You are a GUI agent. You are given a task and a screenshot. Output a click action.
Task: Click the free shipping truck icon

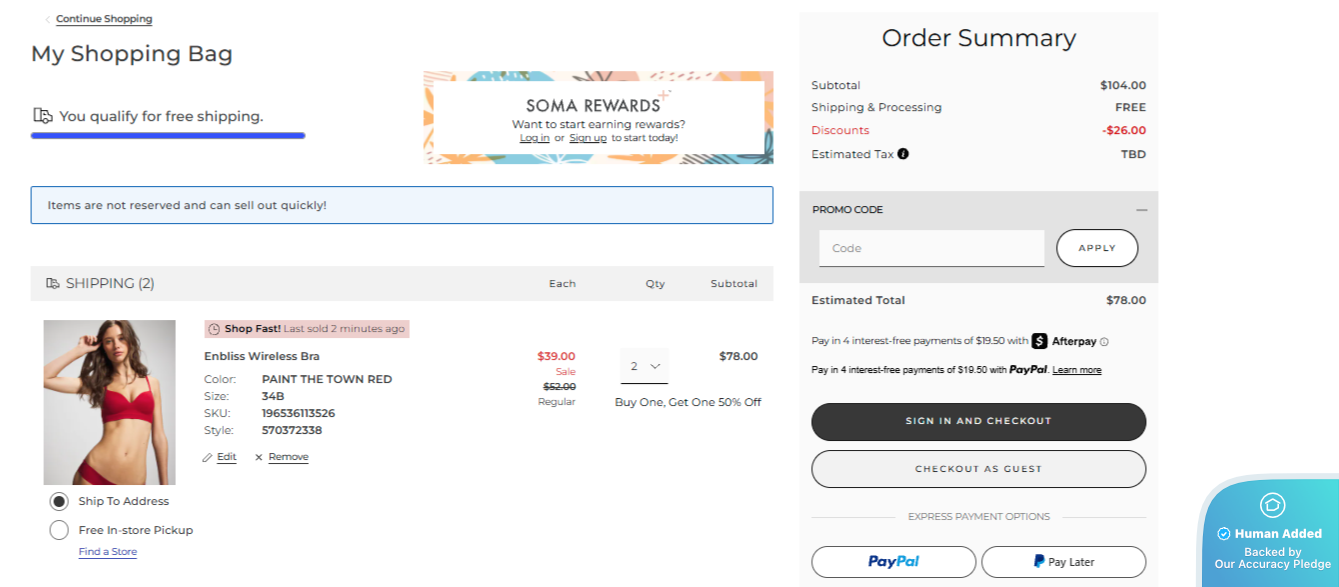(x=43, y=116)
